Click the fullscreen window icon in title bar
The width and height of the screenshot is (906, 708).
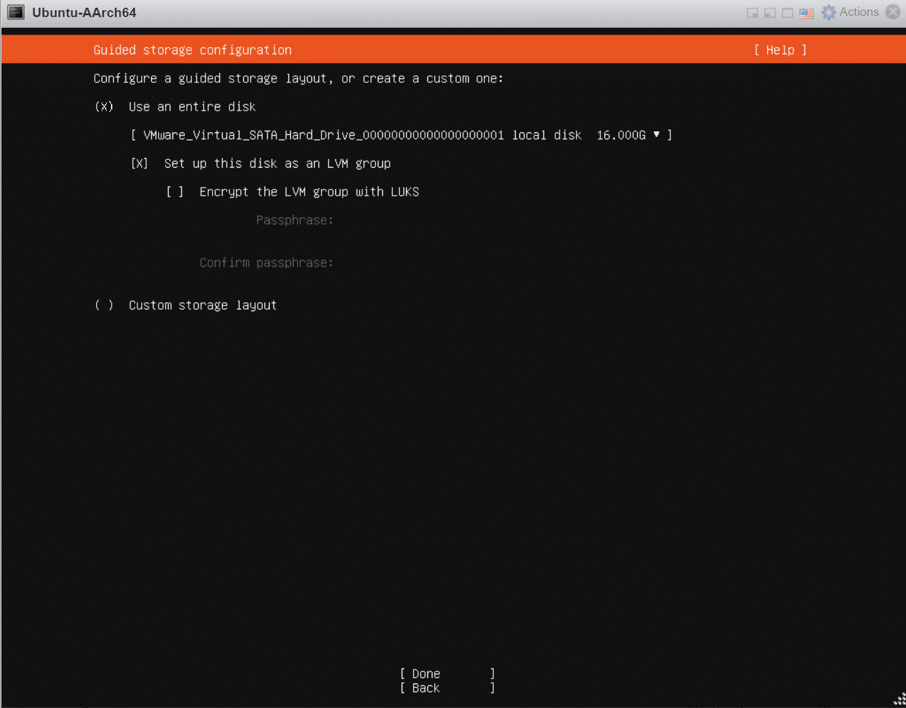tap(787, 13)
